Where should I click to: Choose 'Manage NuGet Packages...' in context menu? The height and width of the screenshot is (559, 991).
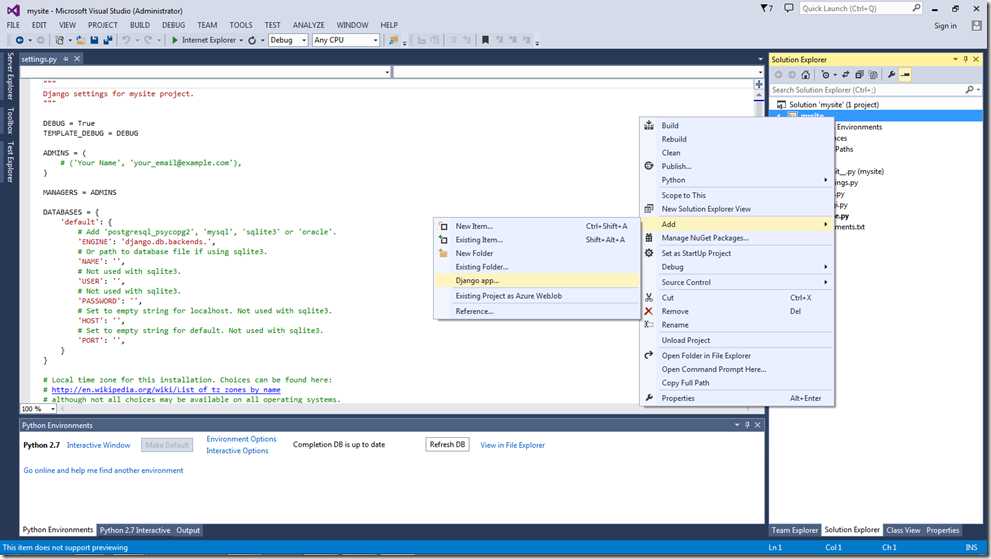click(x=705, y=238)
